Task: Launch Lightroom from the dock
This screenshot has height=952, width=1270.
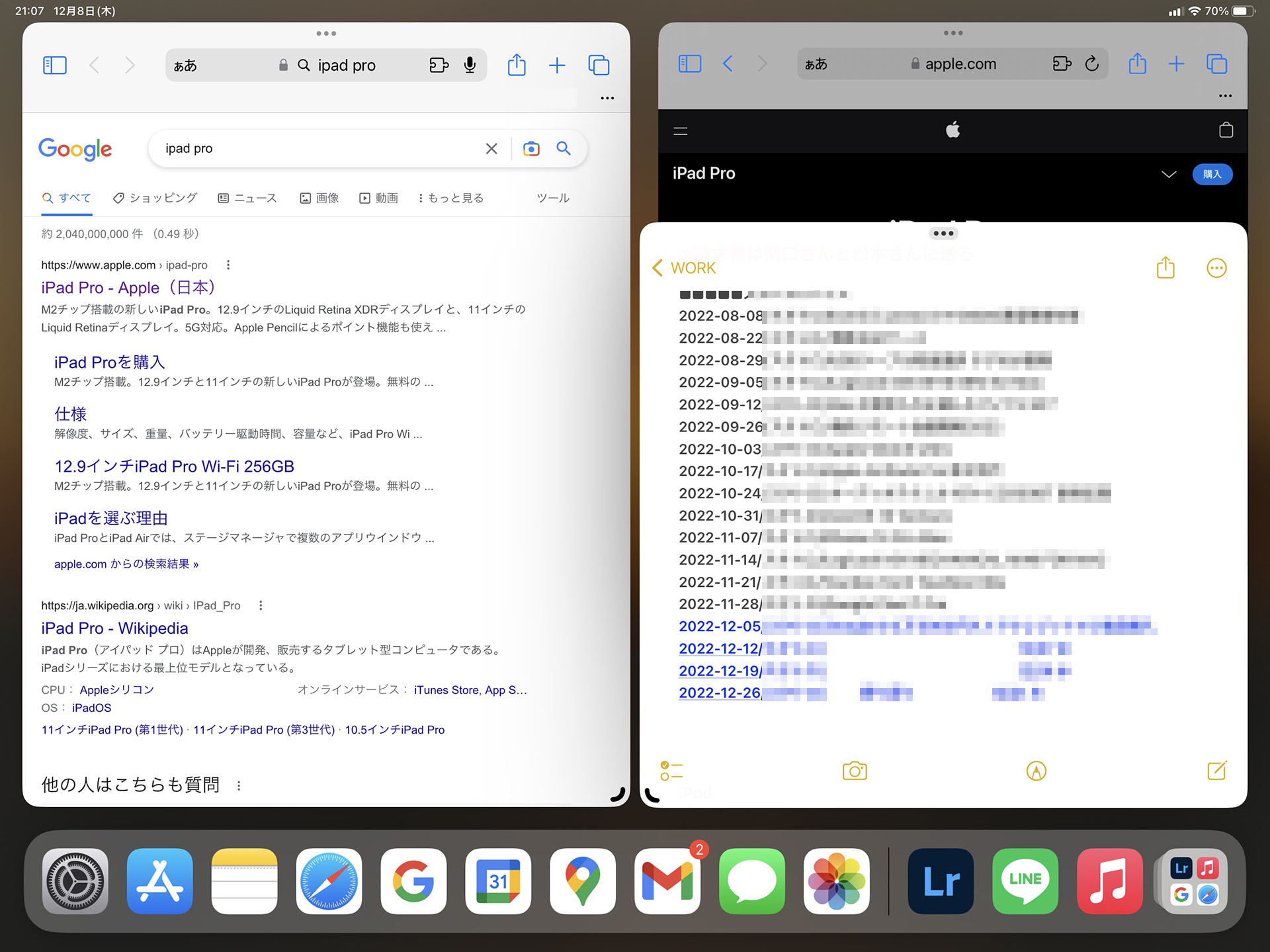Action: (940, 881)
